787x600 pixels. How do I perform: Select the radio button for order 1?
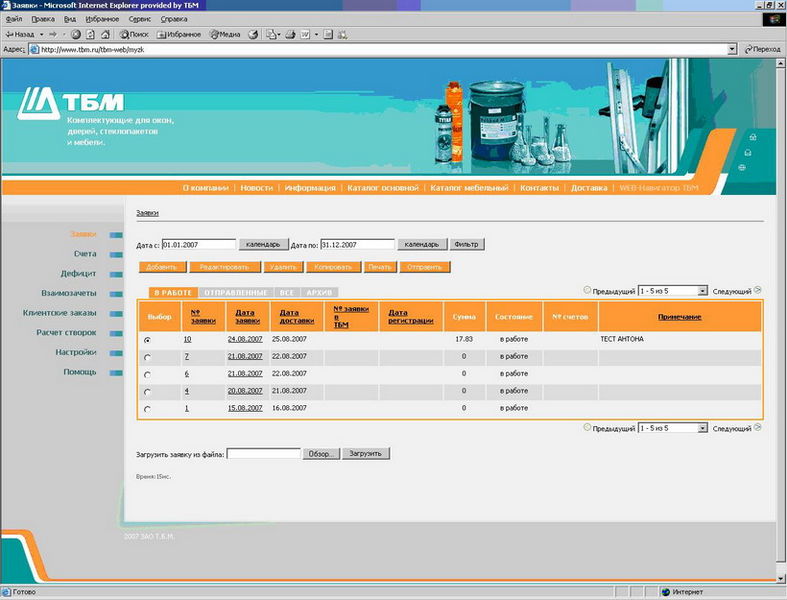coord(148,409)
